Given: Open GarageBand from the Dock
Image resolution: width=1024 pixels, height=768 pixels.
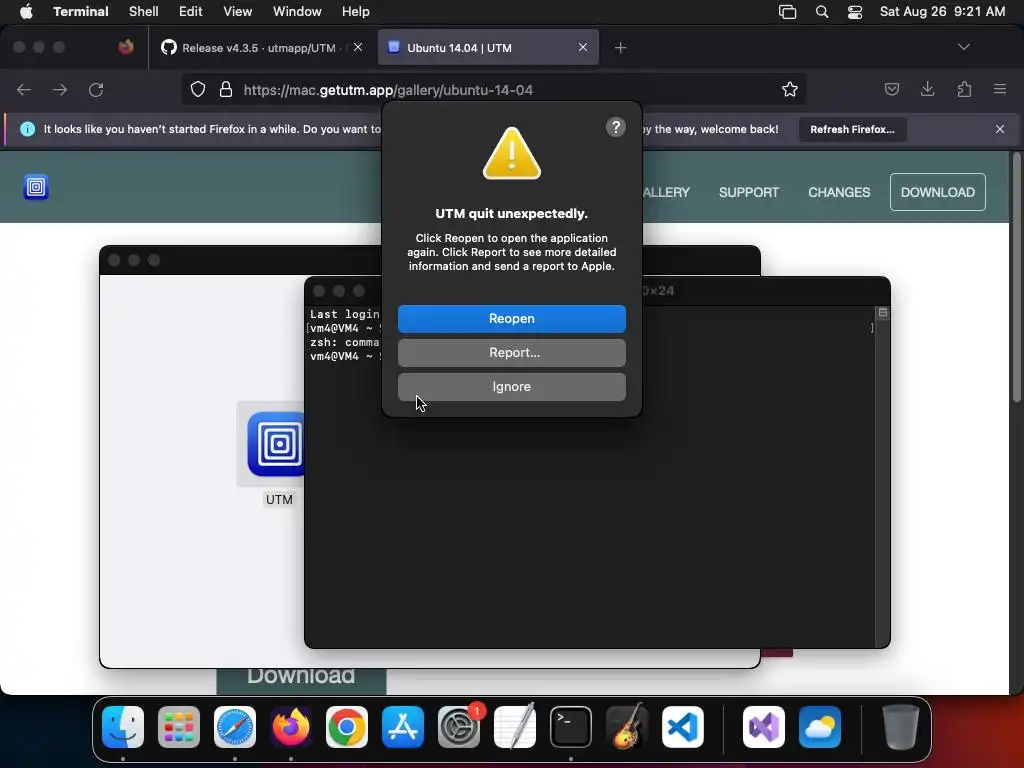Looking at the screenshot, I should (627, 727).
